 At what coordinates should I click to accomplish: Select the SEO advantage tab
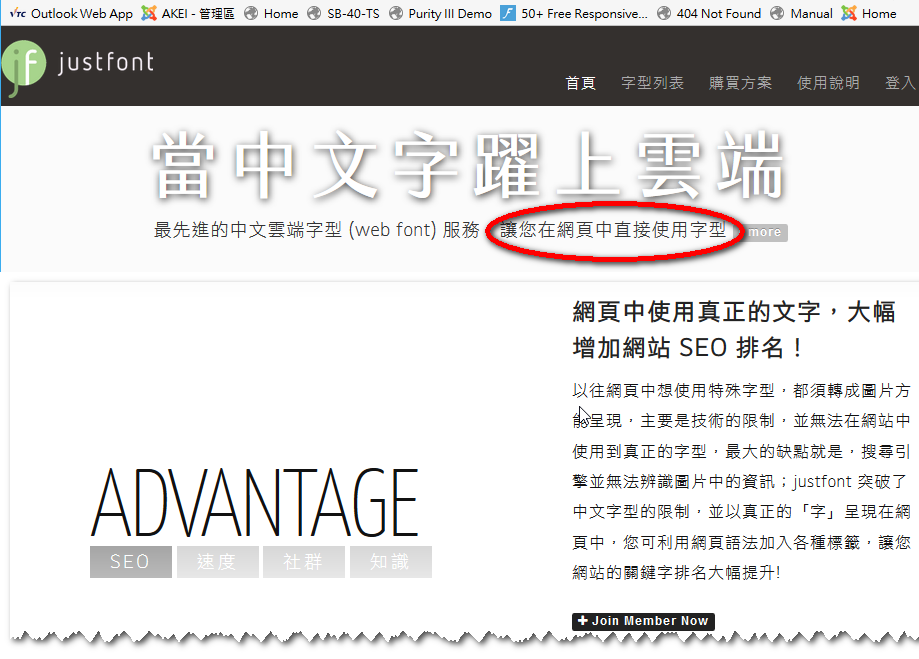130,562
